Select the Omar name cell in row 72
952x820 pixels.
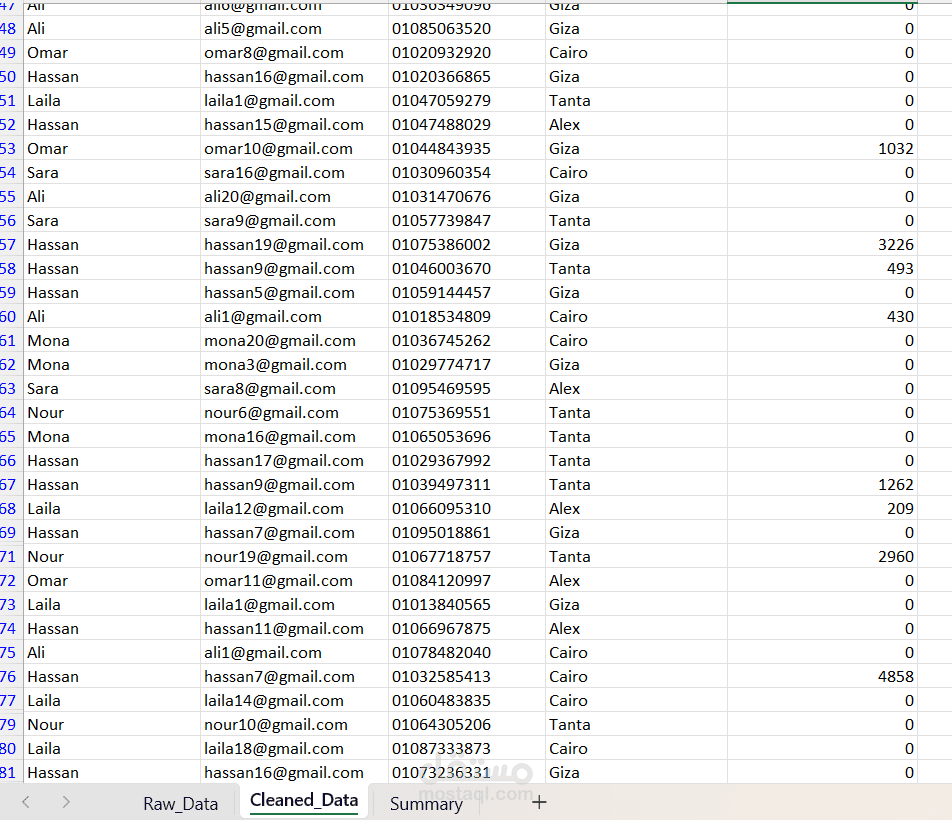(x=112, y=581)
